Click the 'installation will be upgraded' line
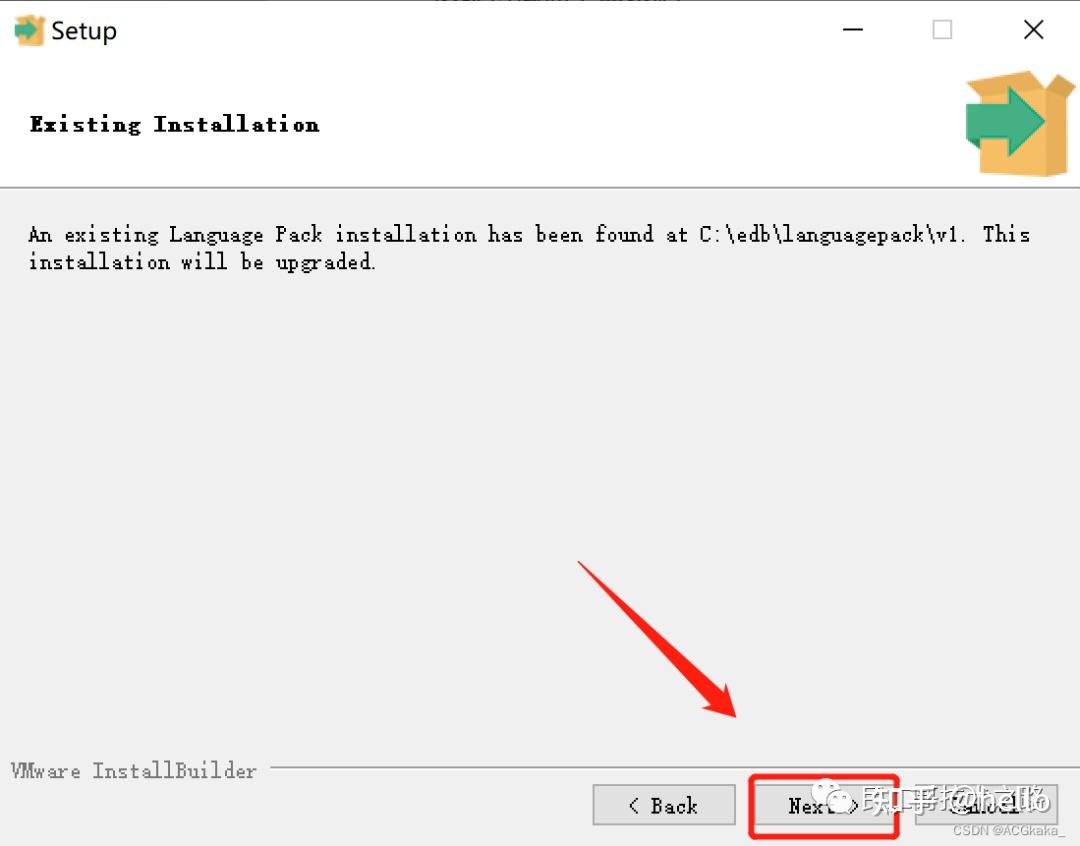The image size is (1080, 846). 201,262
